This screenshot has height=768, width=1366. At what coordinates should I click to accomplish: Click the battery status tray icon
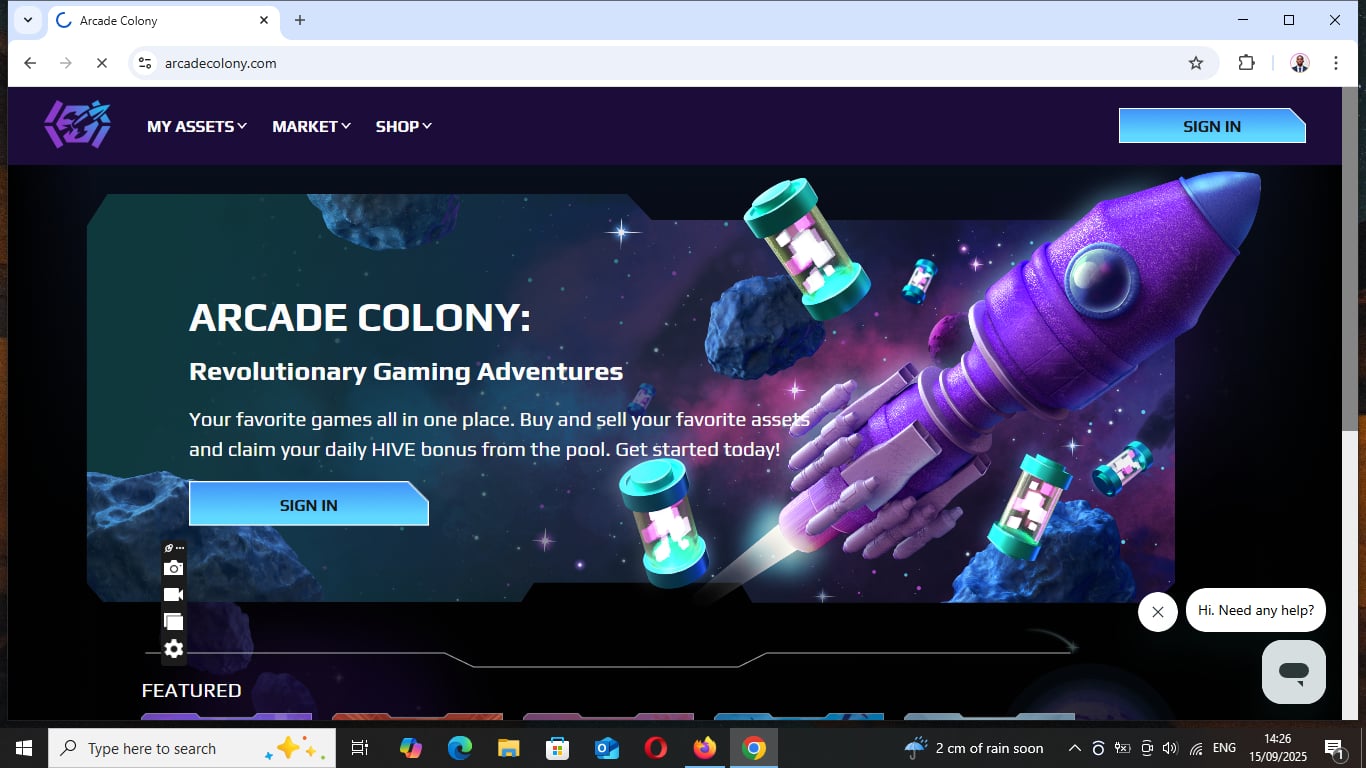(1122, 748)
